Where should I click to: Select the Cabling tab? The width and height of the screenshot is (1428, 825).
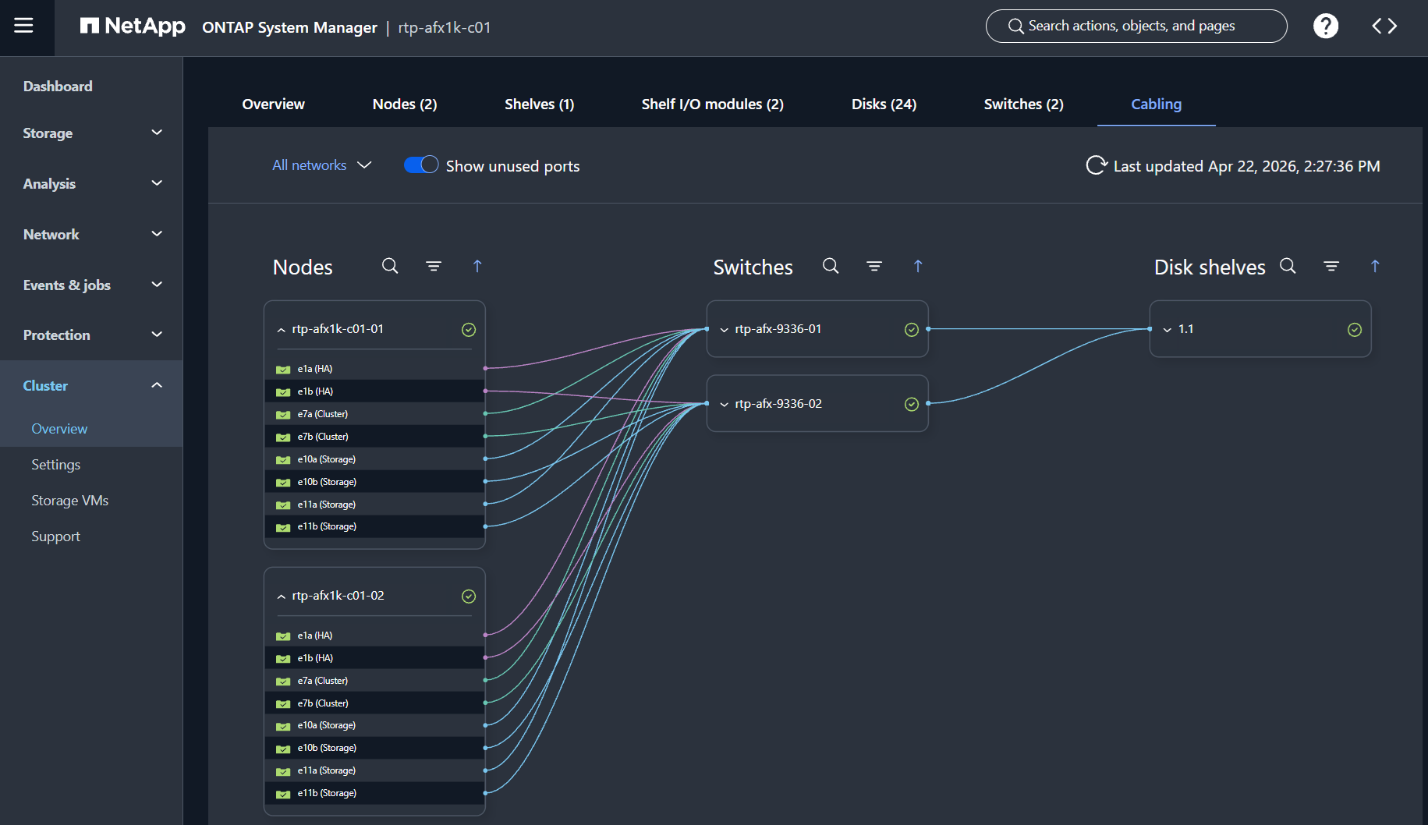coord(1156,104)
